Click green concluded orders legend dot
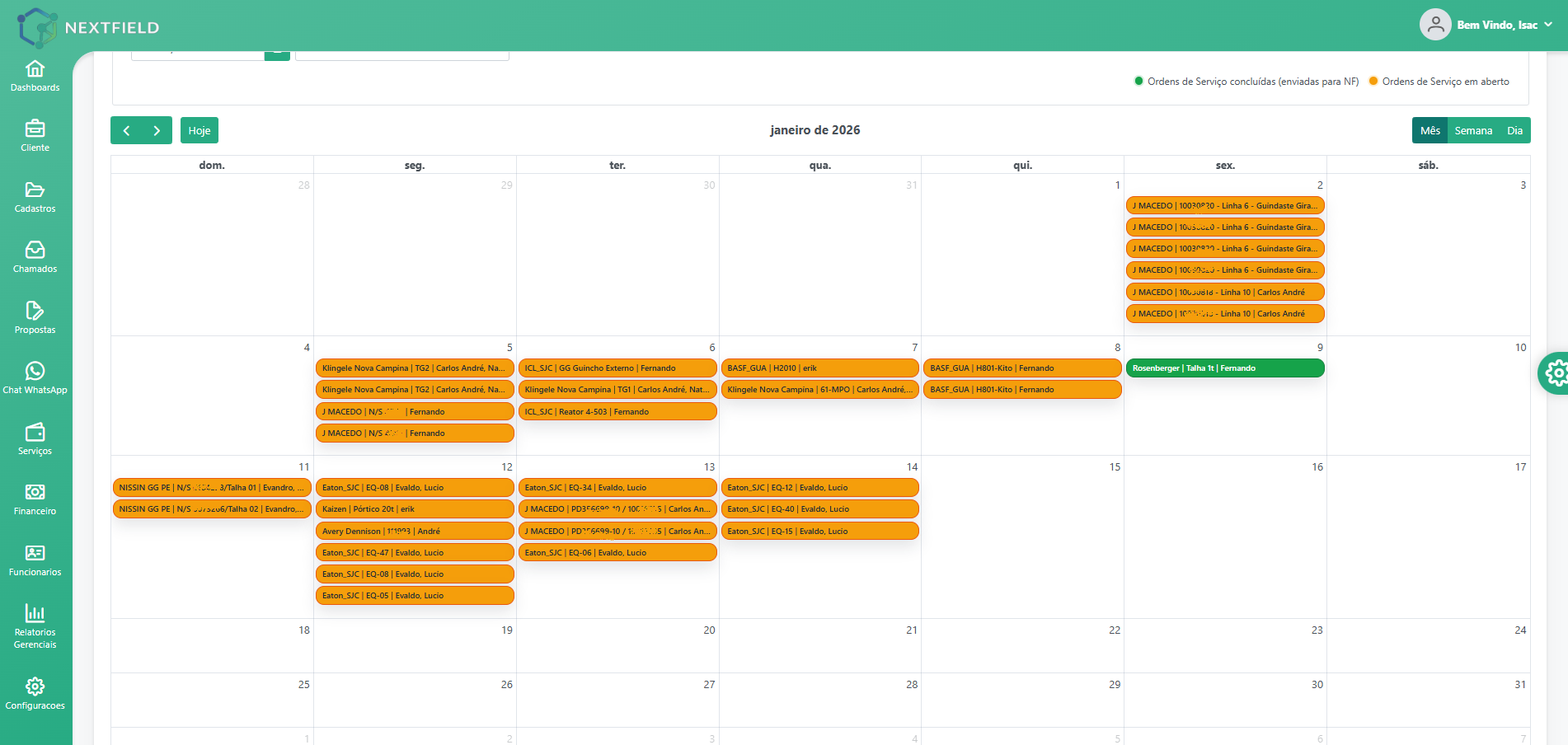Screen dimensions: 1568x745 click(1138, 81)
